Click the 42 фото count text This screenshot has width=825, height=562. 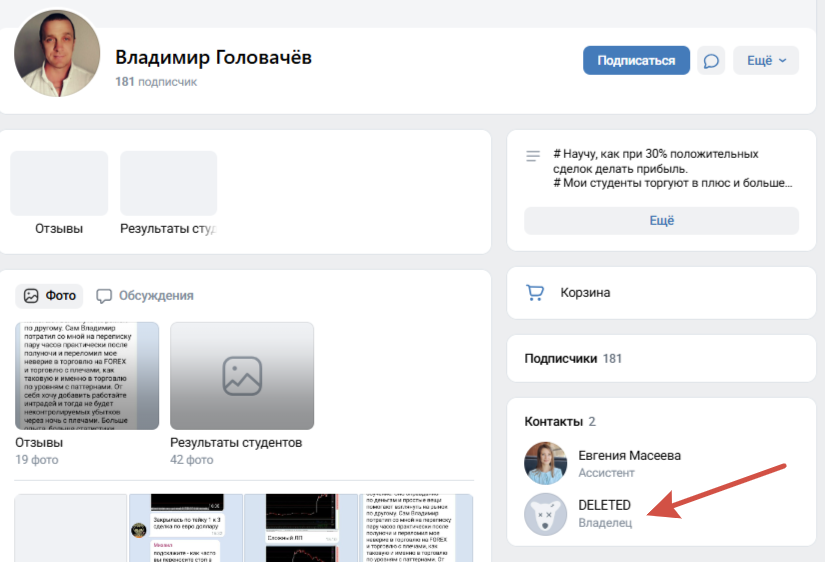click(192, 460)
